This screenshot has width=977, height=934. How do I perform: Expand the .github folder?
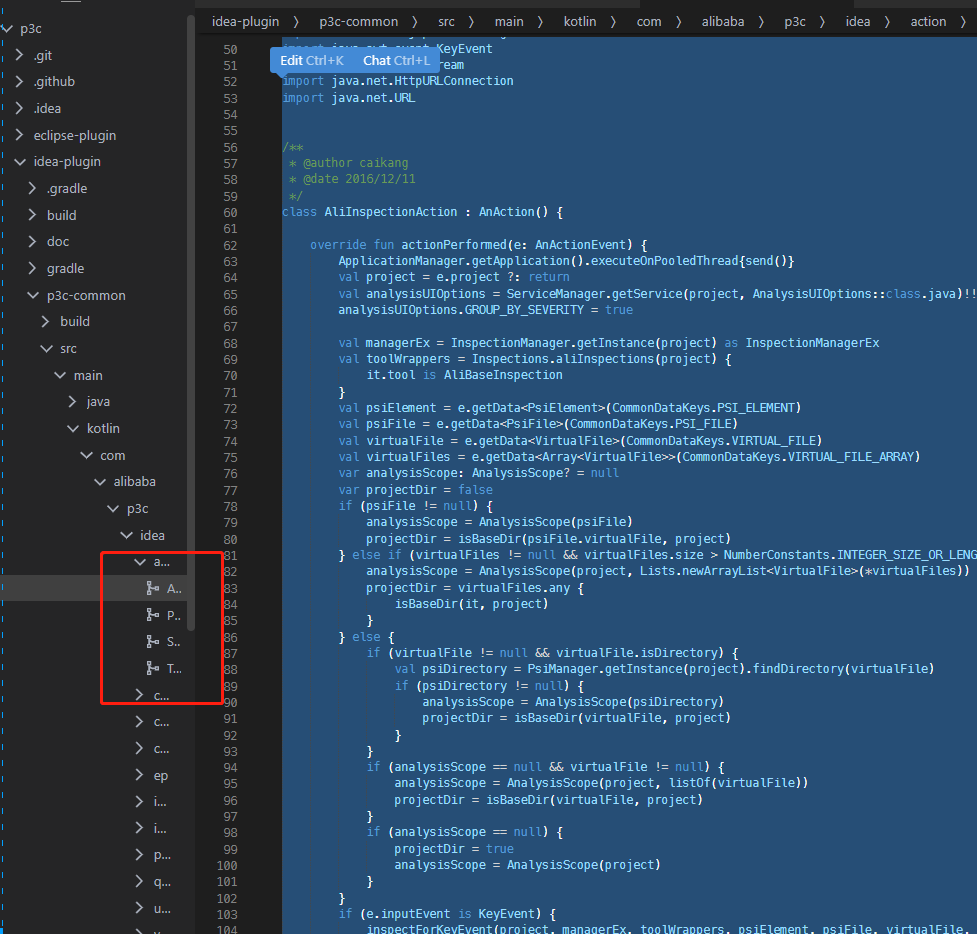[x=56, y=81]
